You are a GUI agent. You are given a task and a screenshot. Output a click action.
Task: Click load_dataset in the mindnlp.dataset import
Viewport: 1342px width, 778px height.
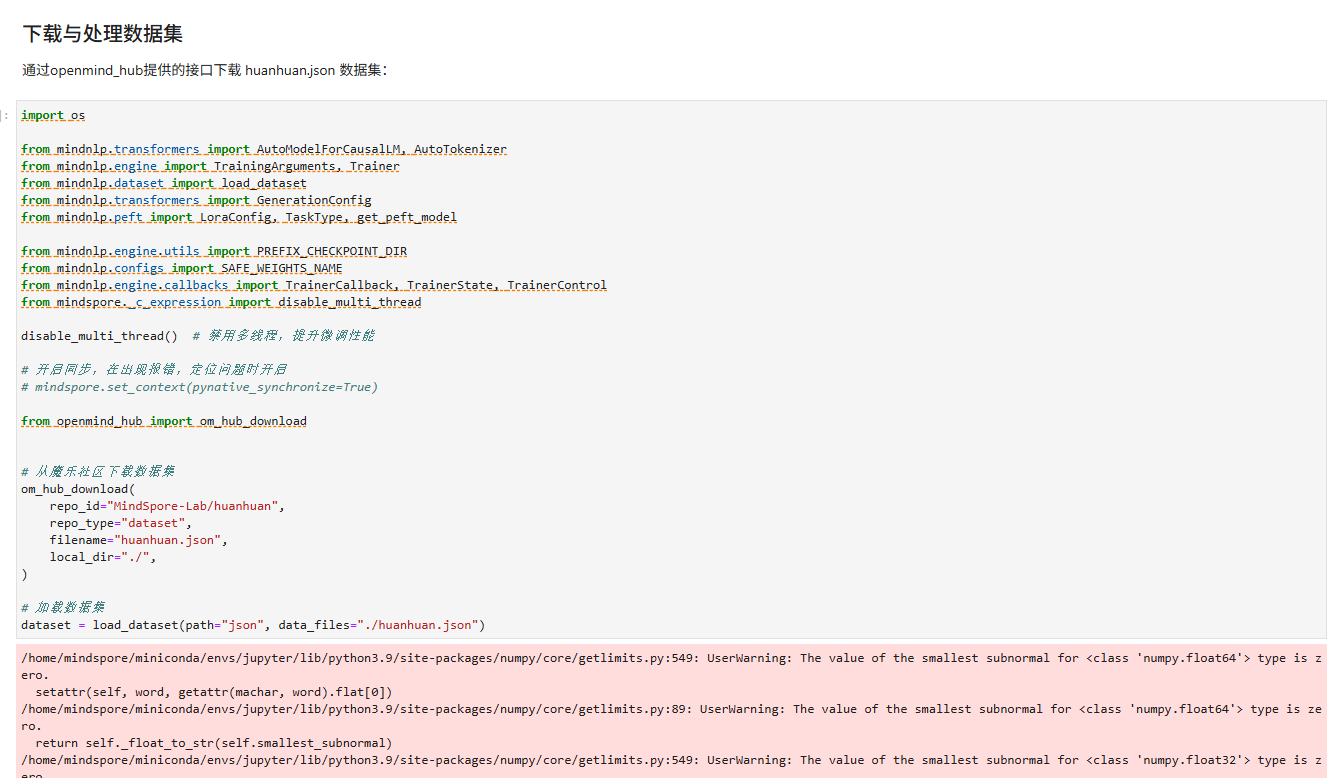pos(264,183)
